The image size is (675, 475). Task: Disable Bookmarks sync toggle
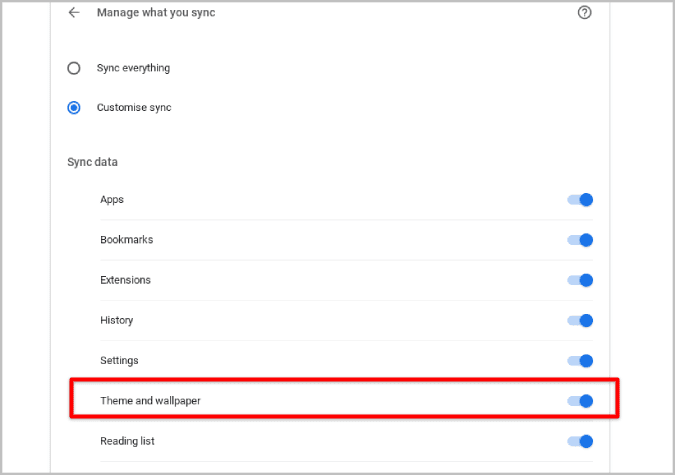pyautogui.click(x=580, y=240)
